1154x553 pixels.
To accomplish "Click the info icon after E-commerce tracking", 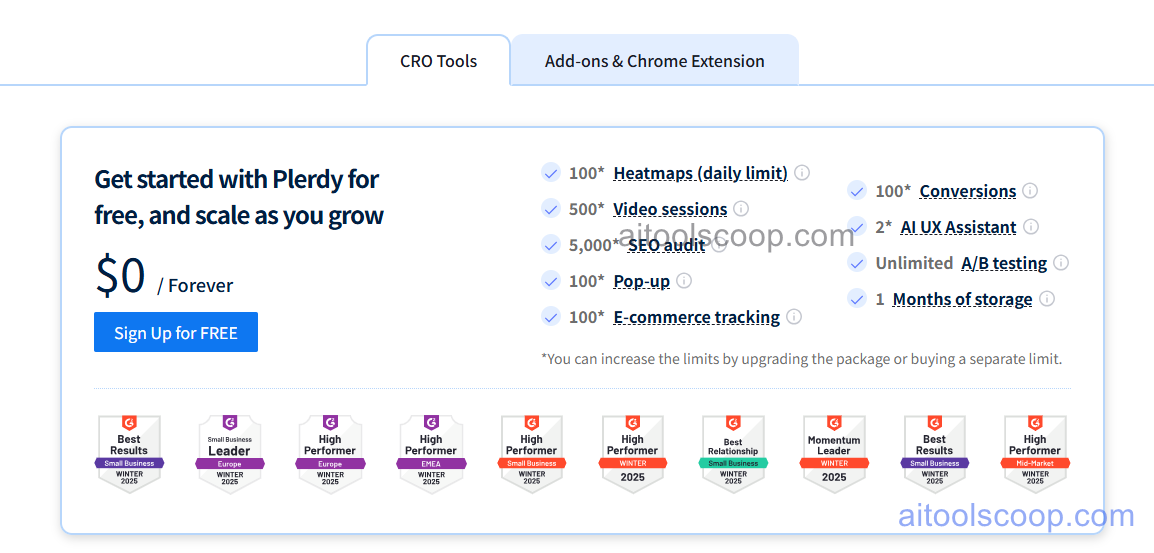I will (793, 317).
